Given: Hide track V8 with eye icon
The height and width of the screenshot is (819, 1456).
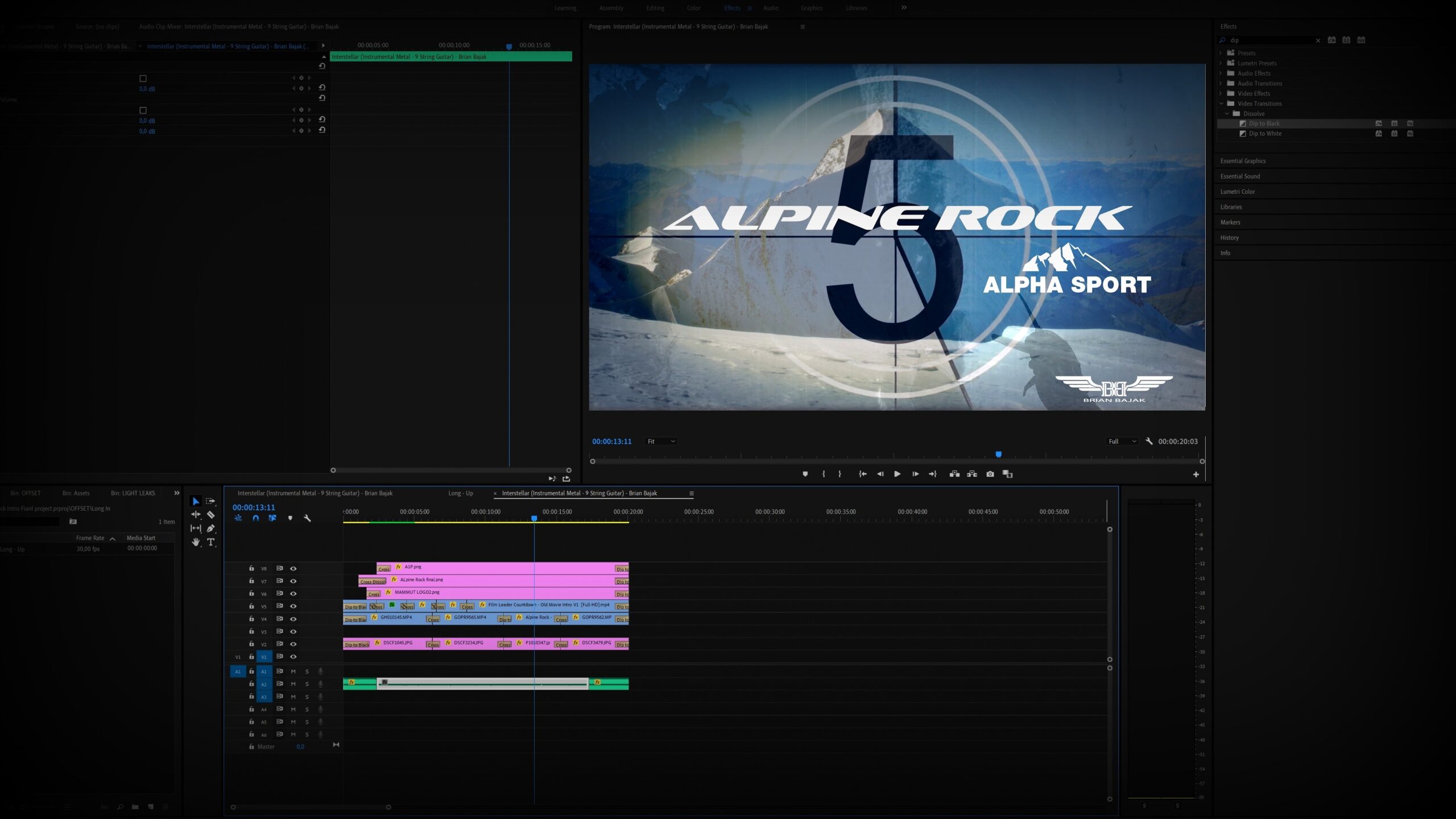Looking at the screenshot, I should [293, 568].
